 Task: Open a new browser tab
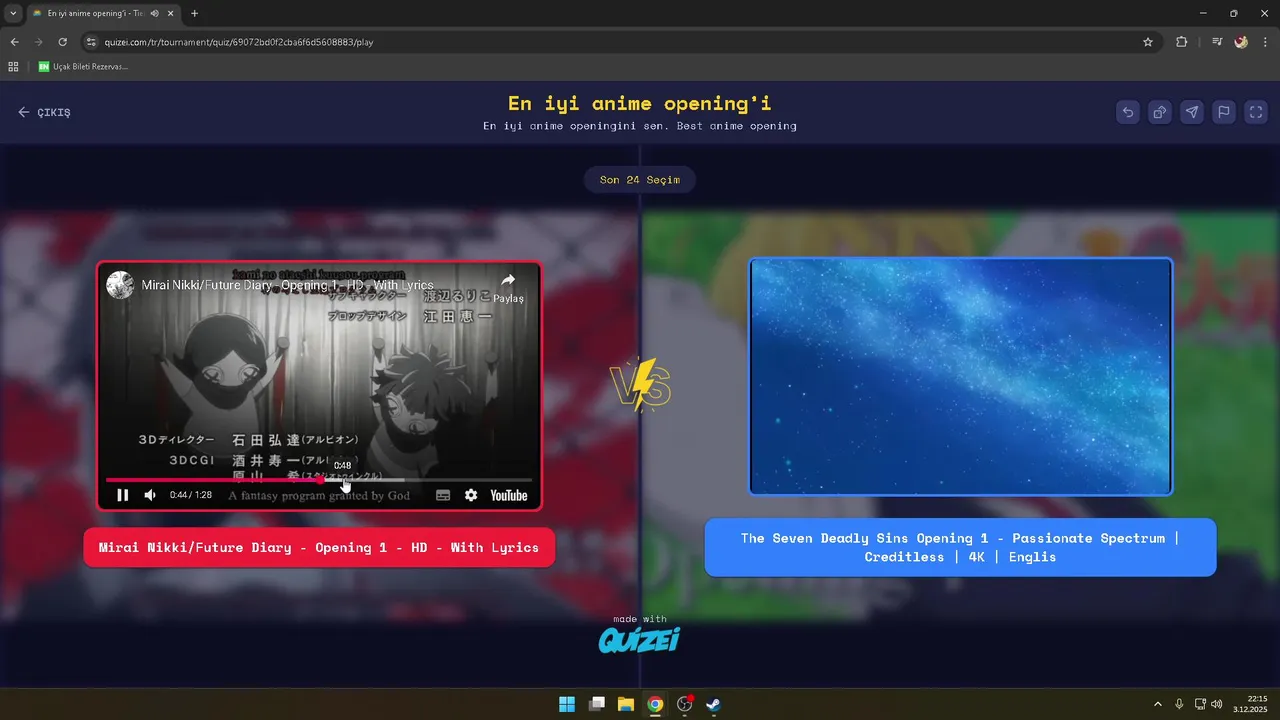194,13
